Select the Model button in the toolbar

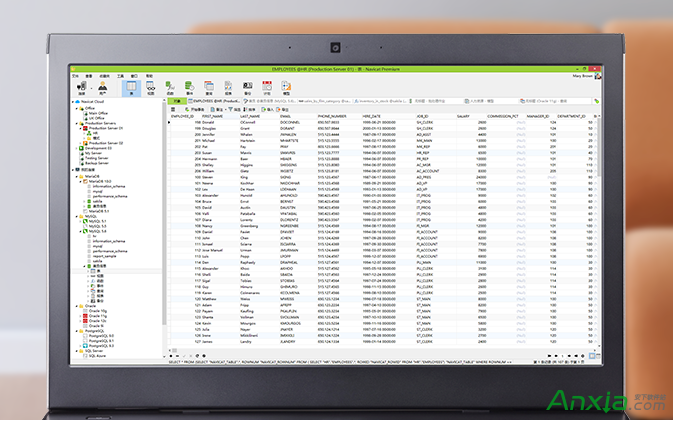click(x=286, y=88)
